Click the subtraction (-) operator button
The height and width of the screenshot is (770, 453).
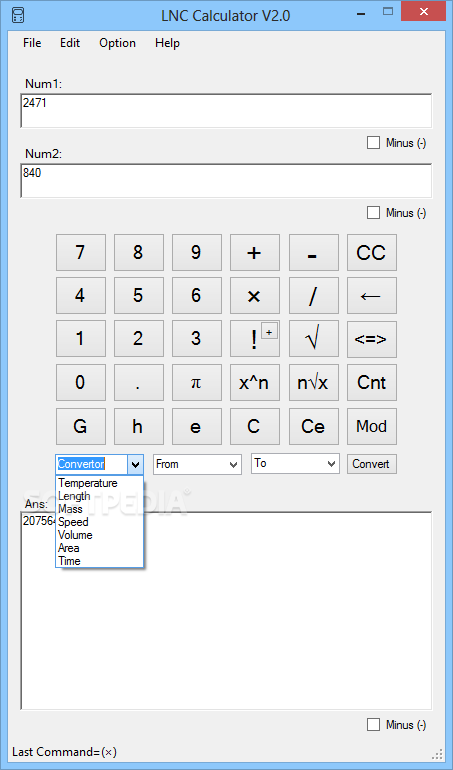pyautogui.click(x=313, y=252)
